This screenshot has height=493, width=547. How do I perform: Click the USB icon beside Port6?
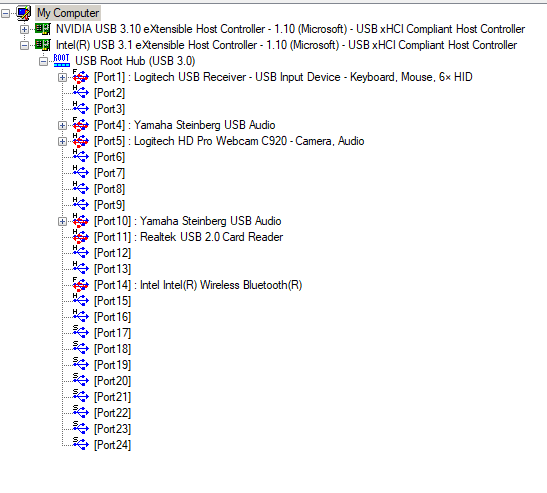pos(81,156)
